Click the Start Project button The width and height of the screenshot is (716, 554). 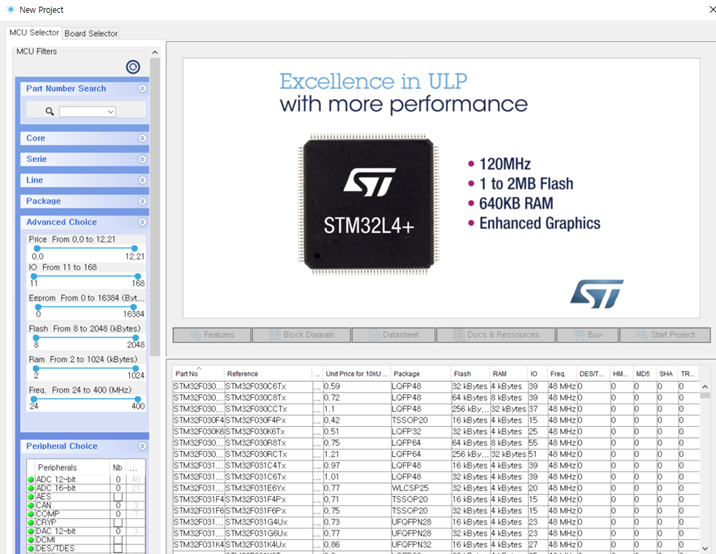click(x=665, y=335)
